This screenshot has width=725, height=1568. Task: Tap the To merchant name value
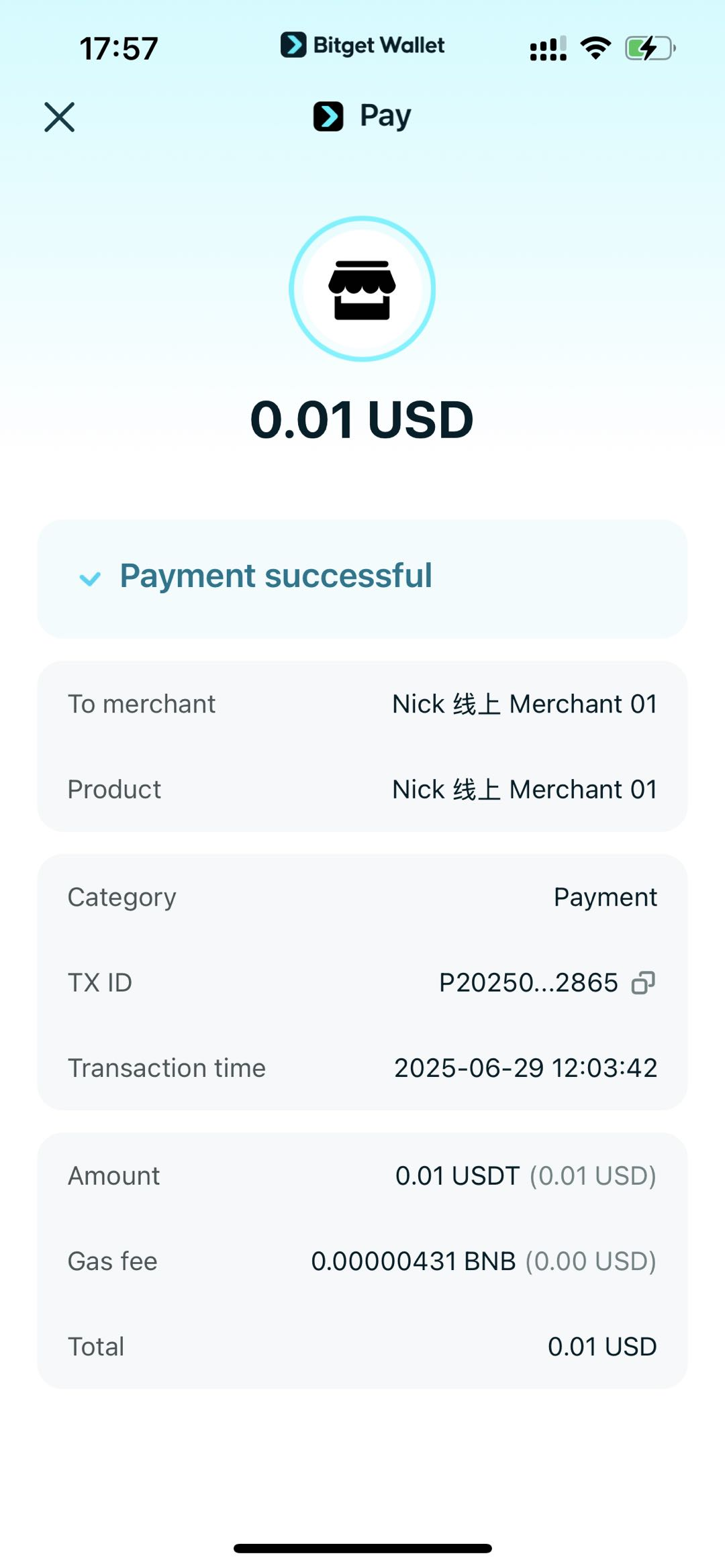pos(524,704)
